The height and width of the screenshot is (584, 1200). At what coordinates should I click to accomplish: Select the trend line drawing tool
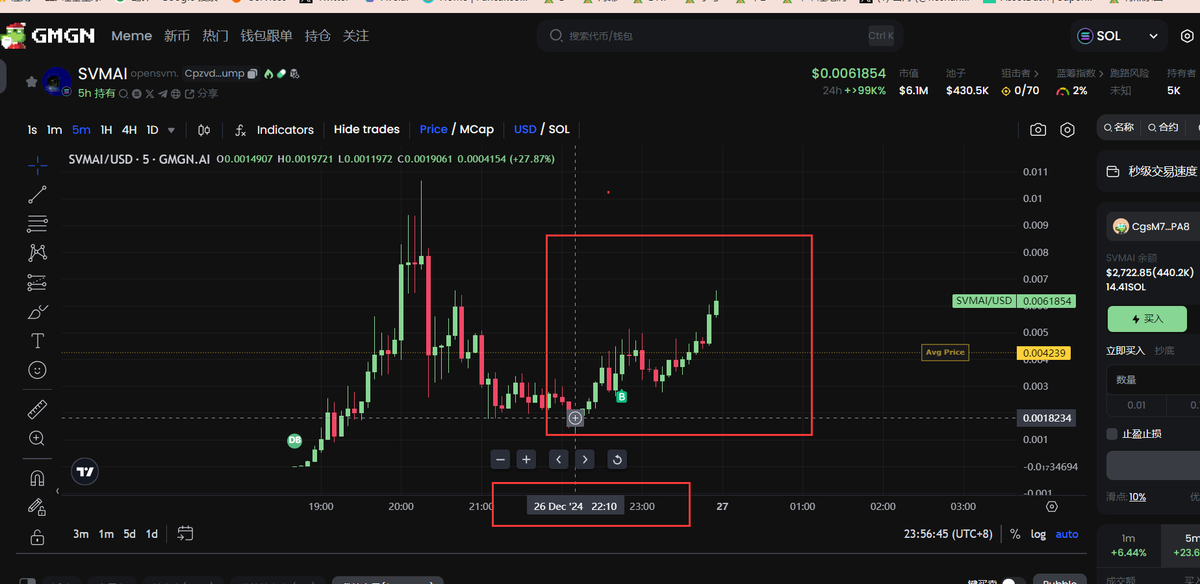[x=37, y=194]
